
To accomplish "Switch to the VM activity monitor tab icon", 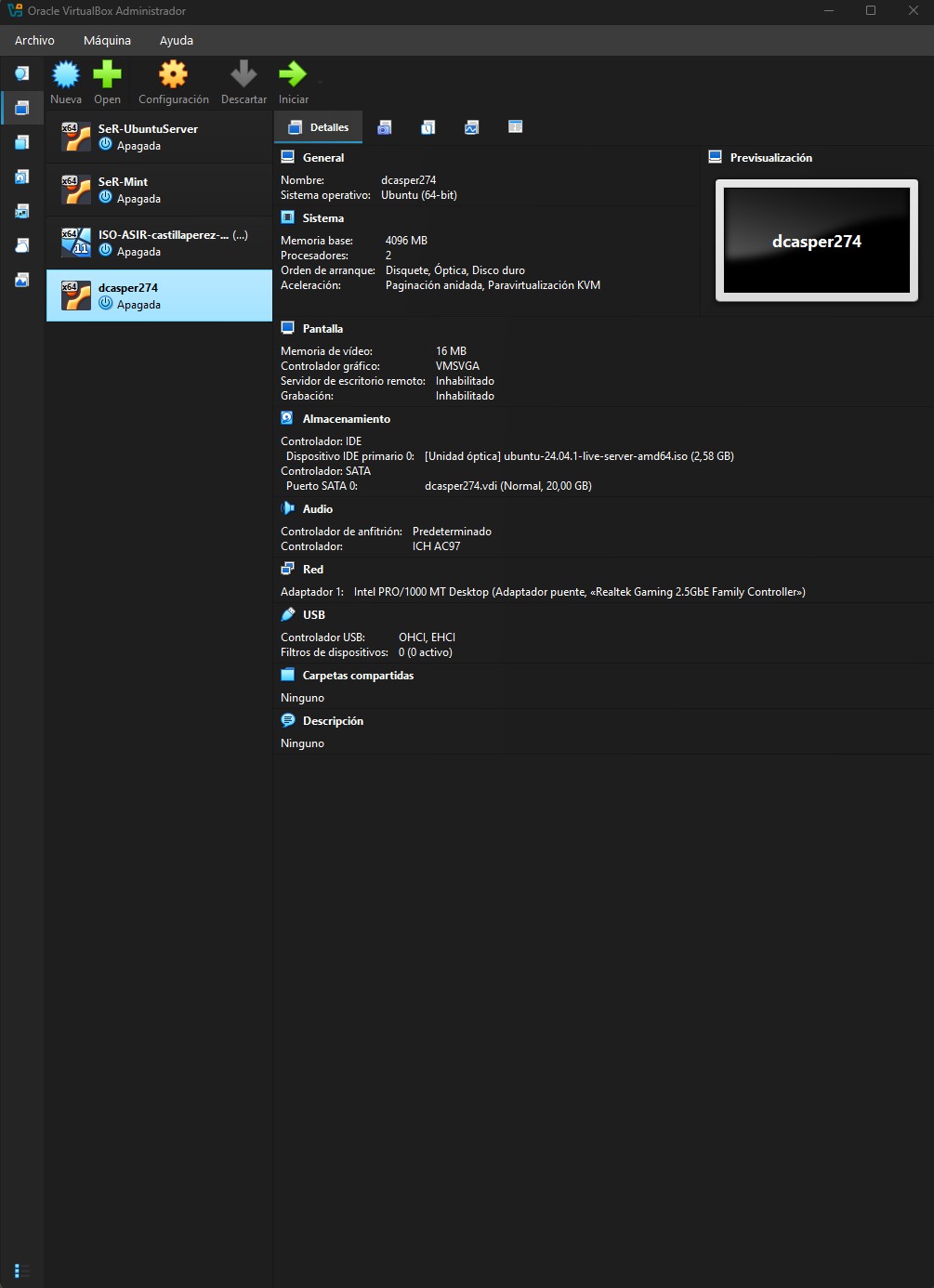I will coord(471,127).
